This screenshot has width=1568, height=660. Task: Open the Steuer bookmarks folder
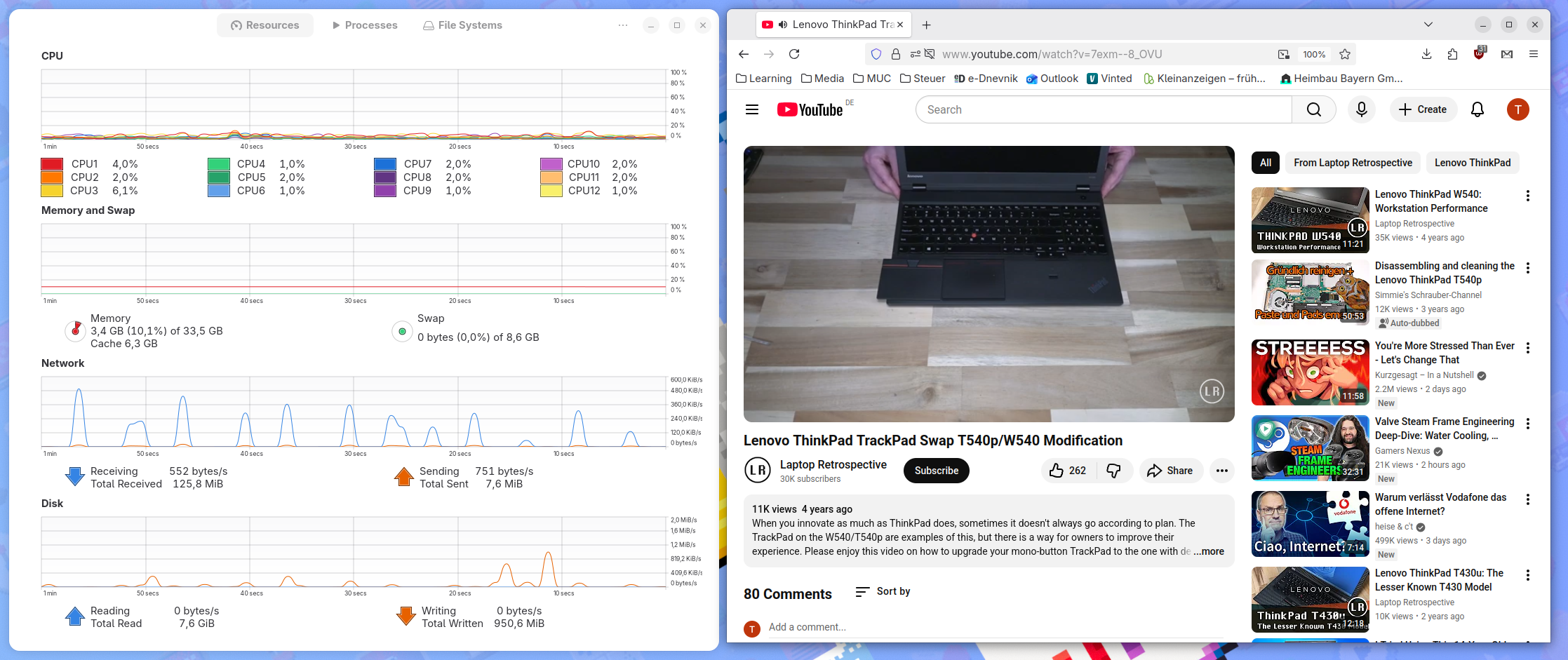coord(923,79)
